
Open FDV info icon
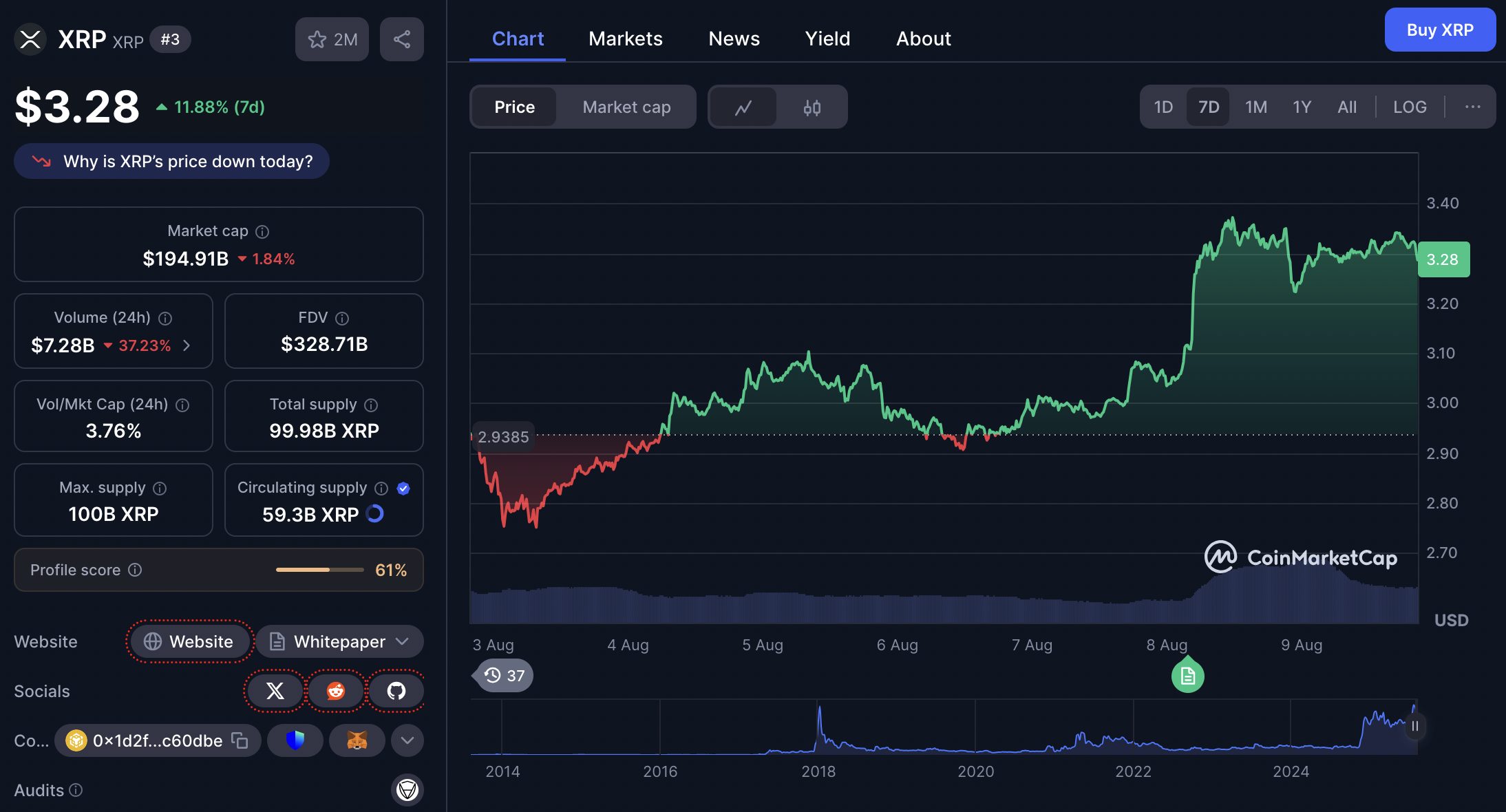point(342,319)
